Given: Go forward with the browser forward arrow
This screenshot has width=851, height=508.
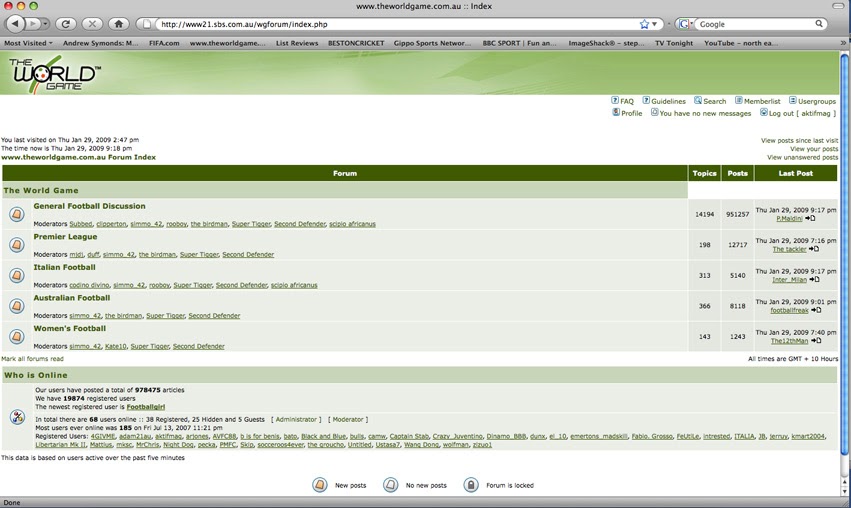Looking at the screenshot, I should [x=33, y=24].
